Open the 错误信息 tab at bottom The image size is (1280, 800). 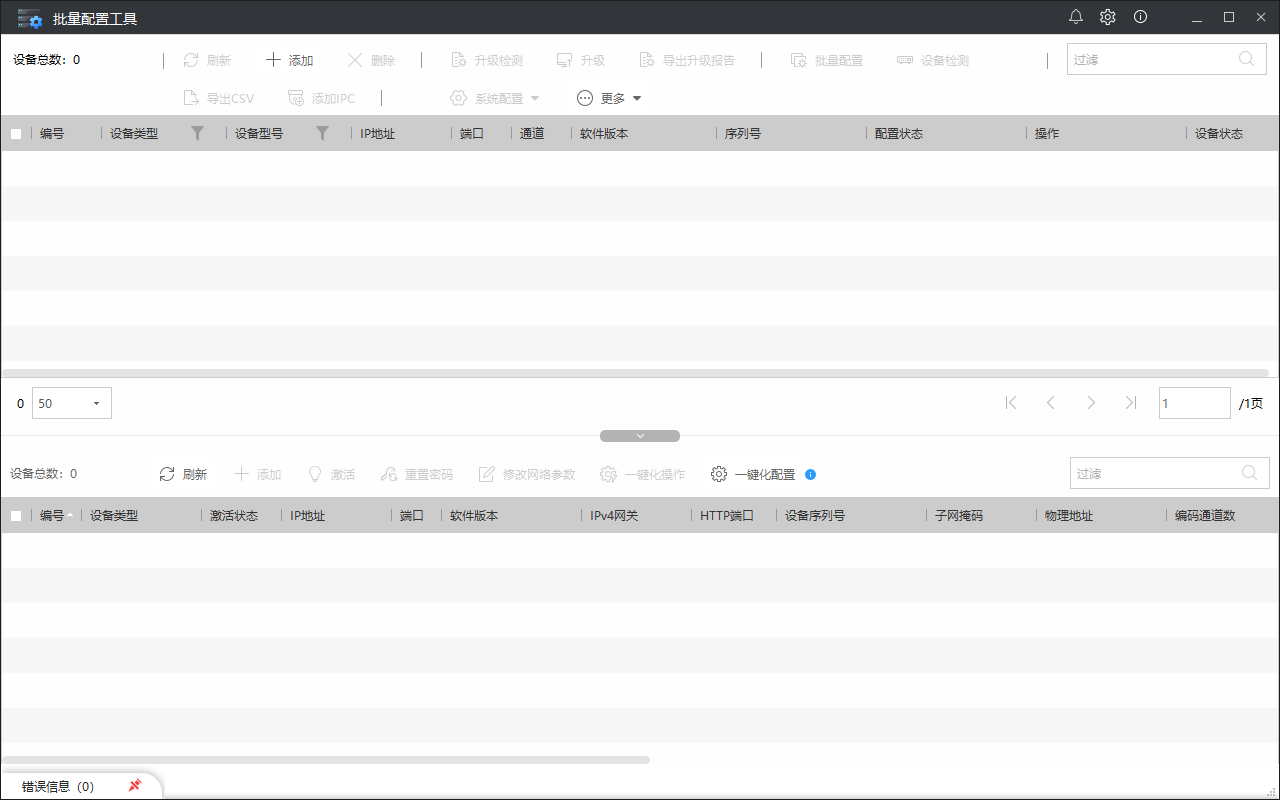click(58, 786)
